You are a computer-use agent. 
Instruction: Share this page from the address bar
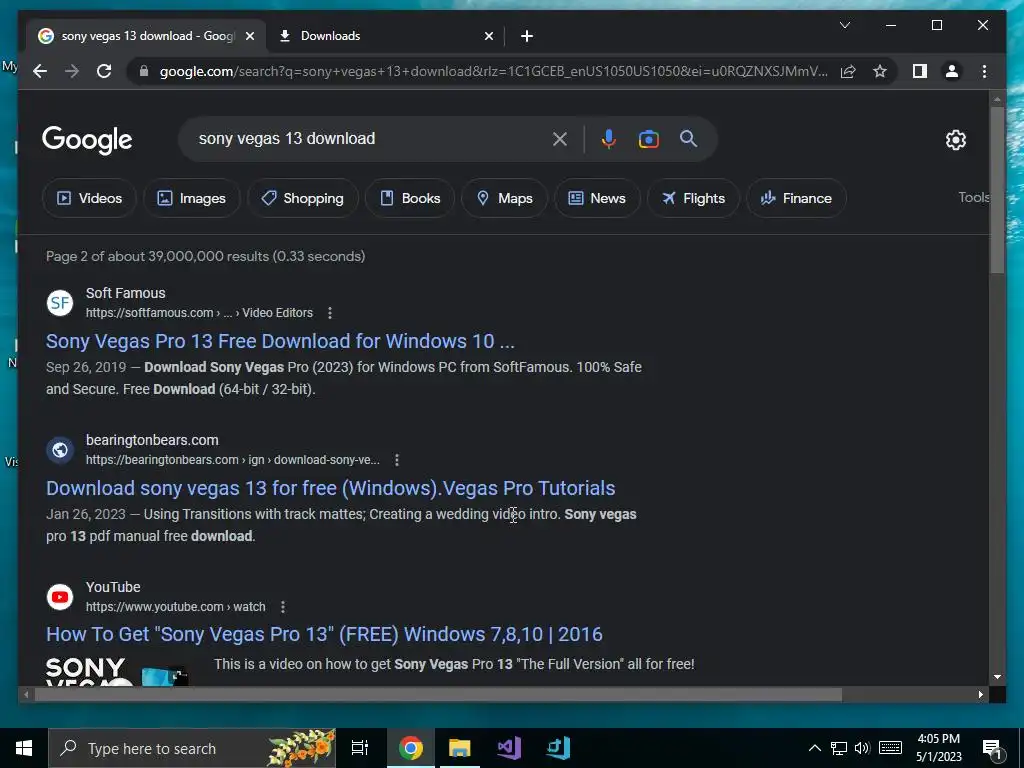tap(848, 71)
